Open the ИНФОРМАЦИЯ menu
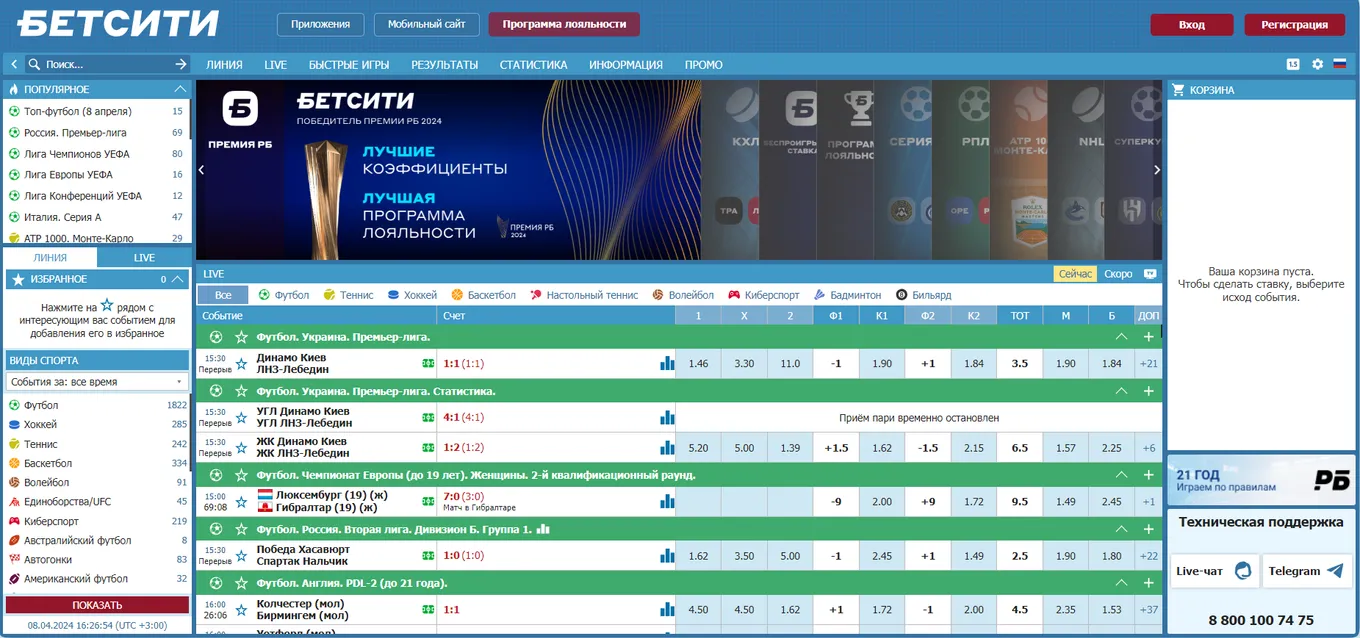 626,64
